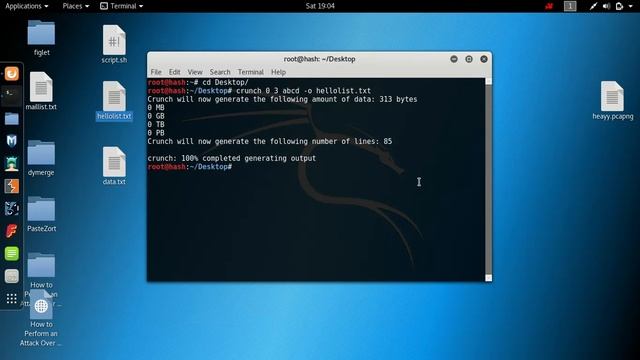
Task: Launch Maltego icon in the dock
Action: tap(11, 209)
